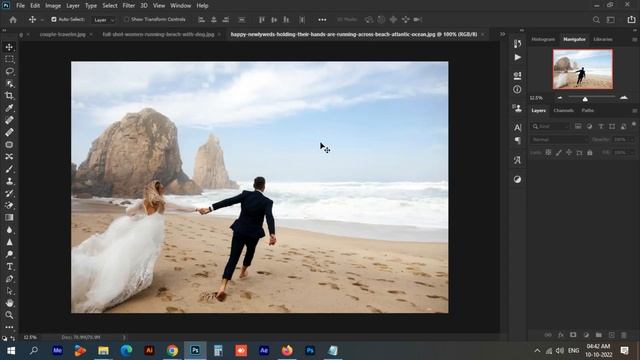Image resolution: width=640 pixels, height=360 pixels.
Task: Select the Brush tool
Action: 9,169
